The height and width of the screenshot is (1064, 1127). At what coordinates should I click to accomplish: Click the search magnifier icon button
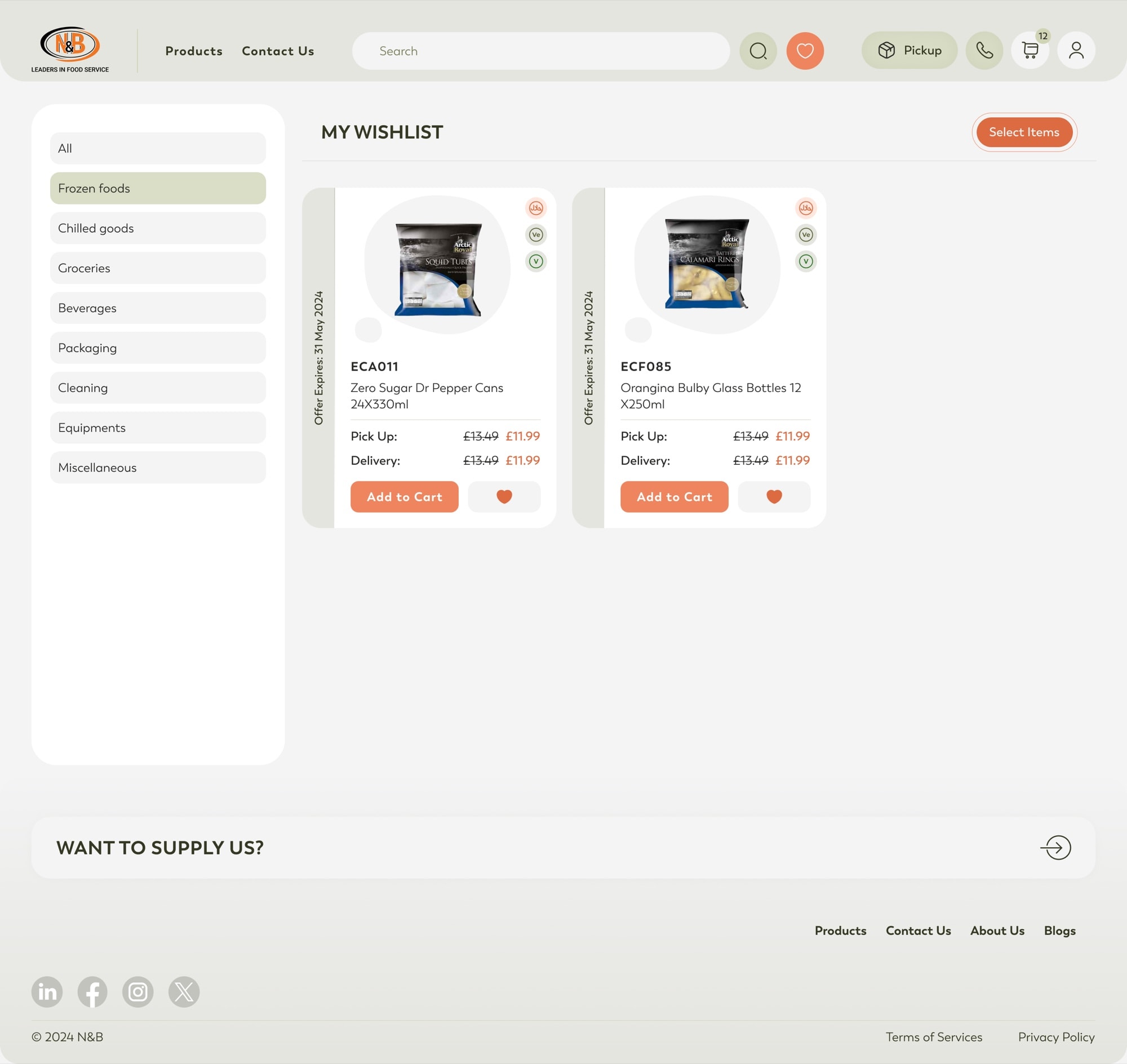pyautogui.click(x=758, y=51)
